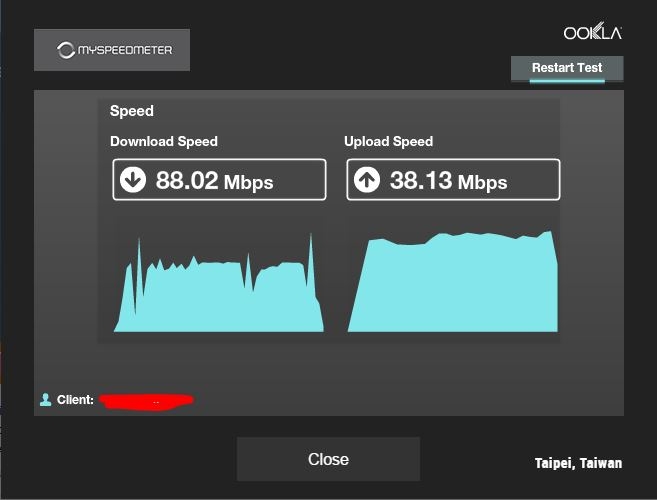Click the upload speed graph
Screen dimensions: 657x500
(x=453, y=281)
